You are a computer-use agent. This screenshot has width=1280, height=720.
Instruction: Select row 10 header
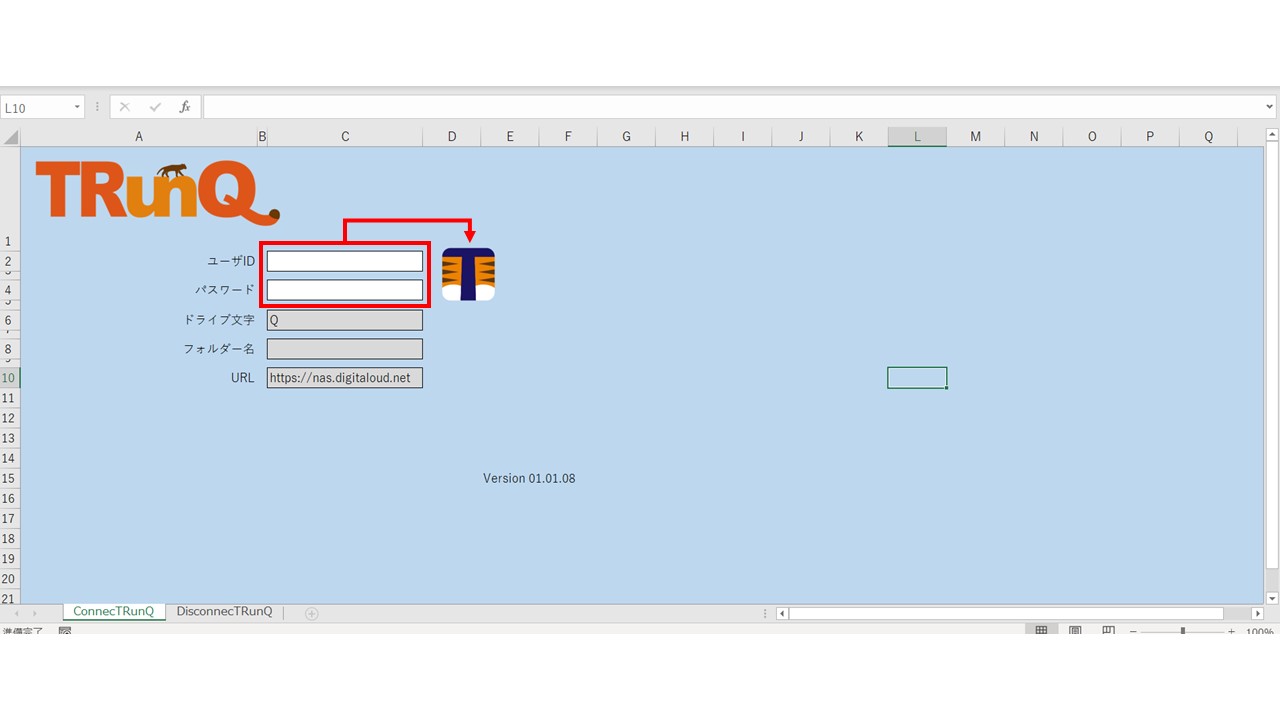(x=9, y=378)
